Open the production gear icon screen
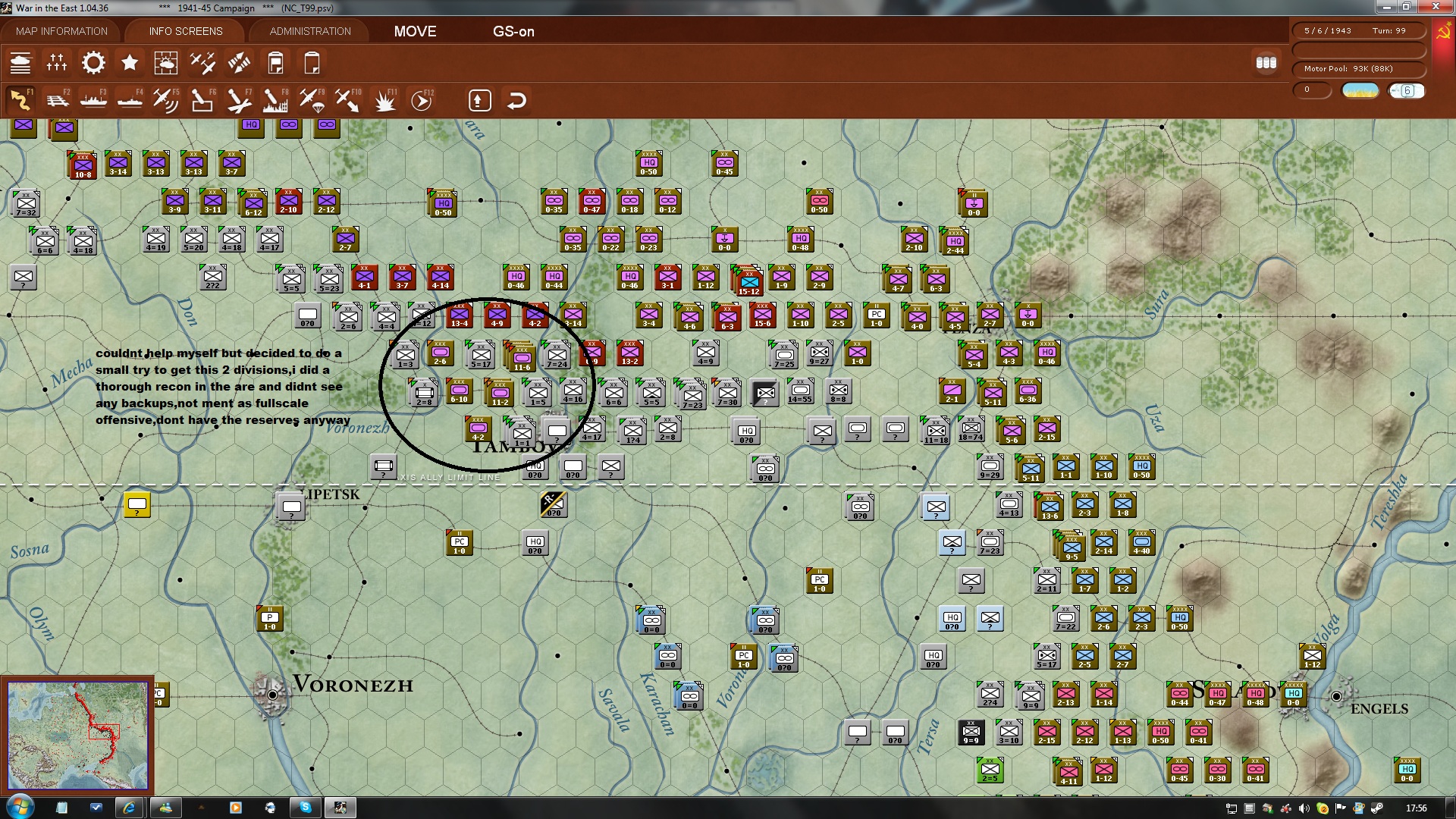Viewport: 1456px width, 819px height. tap(93, 63)
